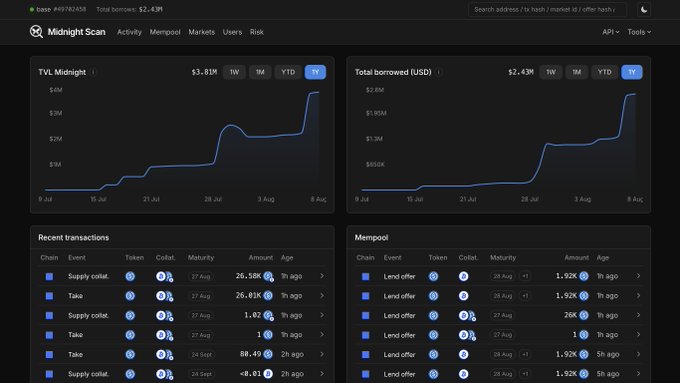The height and width of the screenshot is (383, 680).
Task: Click token icon in 26K Lend offer row
Action: click(x=433, y=315)
